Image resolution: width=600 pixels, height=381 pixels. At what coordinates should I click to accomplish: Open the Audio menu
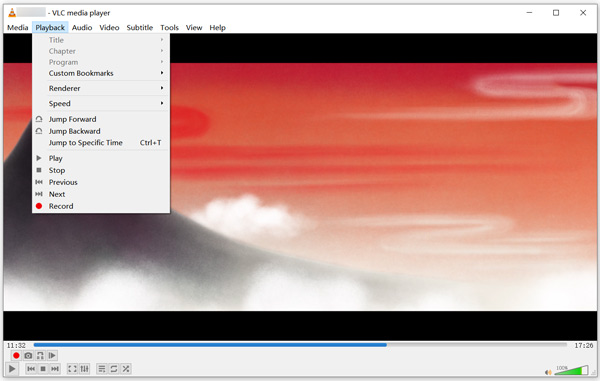point(82,28)
